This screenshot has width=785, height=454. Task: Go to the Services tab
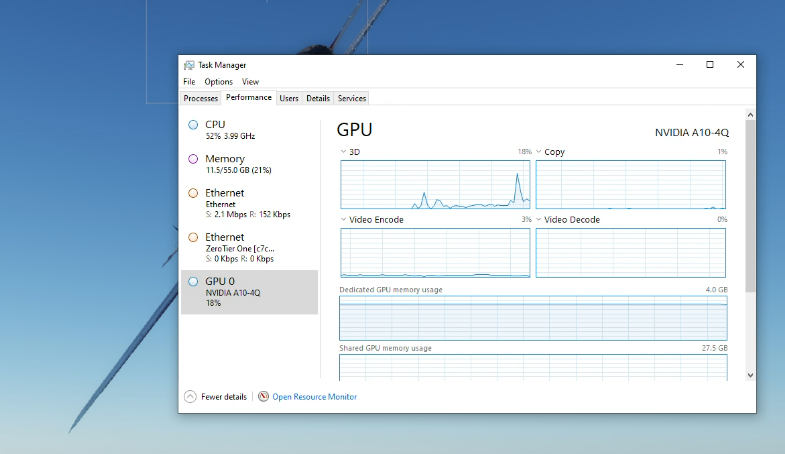pos(352,98)
